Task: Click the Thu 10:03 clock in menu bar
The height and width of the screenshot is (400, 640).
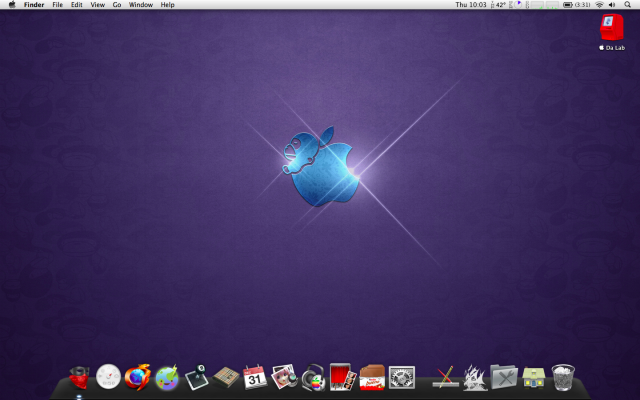Action: point(471,5)
